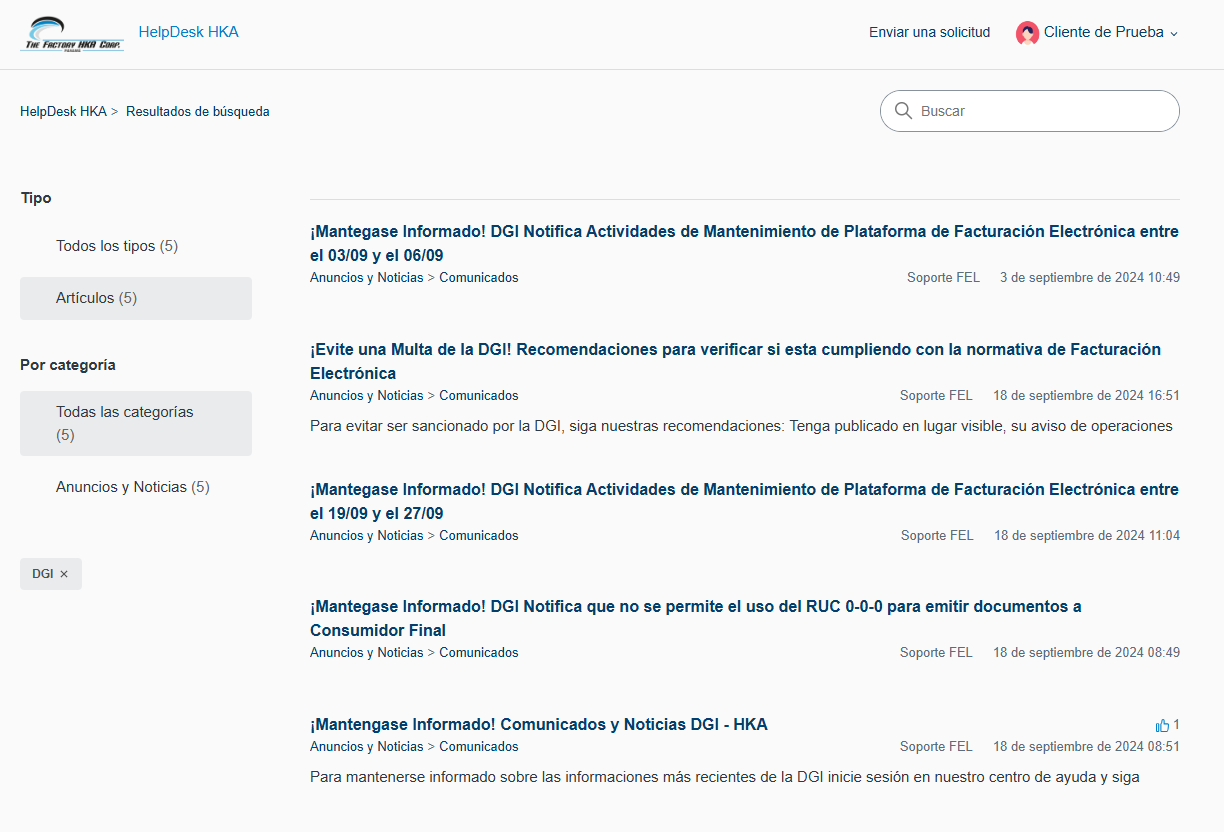The image size is (1224, 832).
Task: Filter by Anuncios y Noticias category
Action: coord(132,487)
